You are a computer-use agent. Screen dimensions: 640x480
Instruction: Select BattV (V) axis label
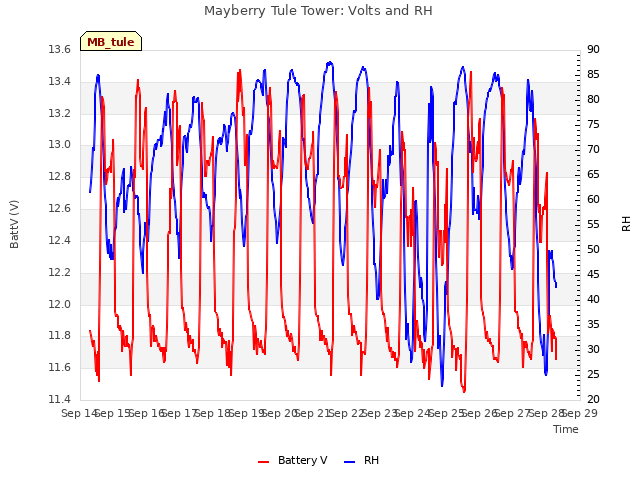(14, 224)
